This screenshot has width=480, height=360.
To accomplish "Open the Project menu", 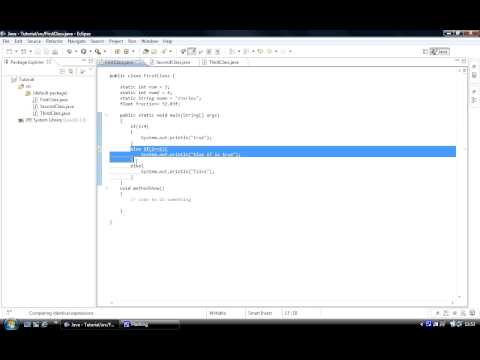I will [x=116, y=41].
